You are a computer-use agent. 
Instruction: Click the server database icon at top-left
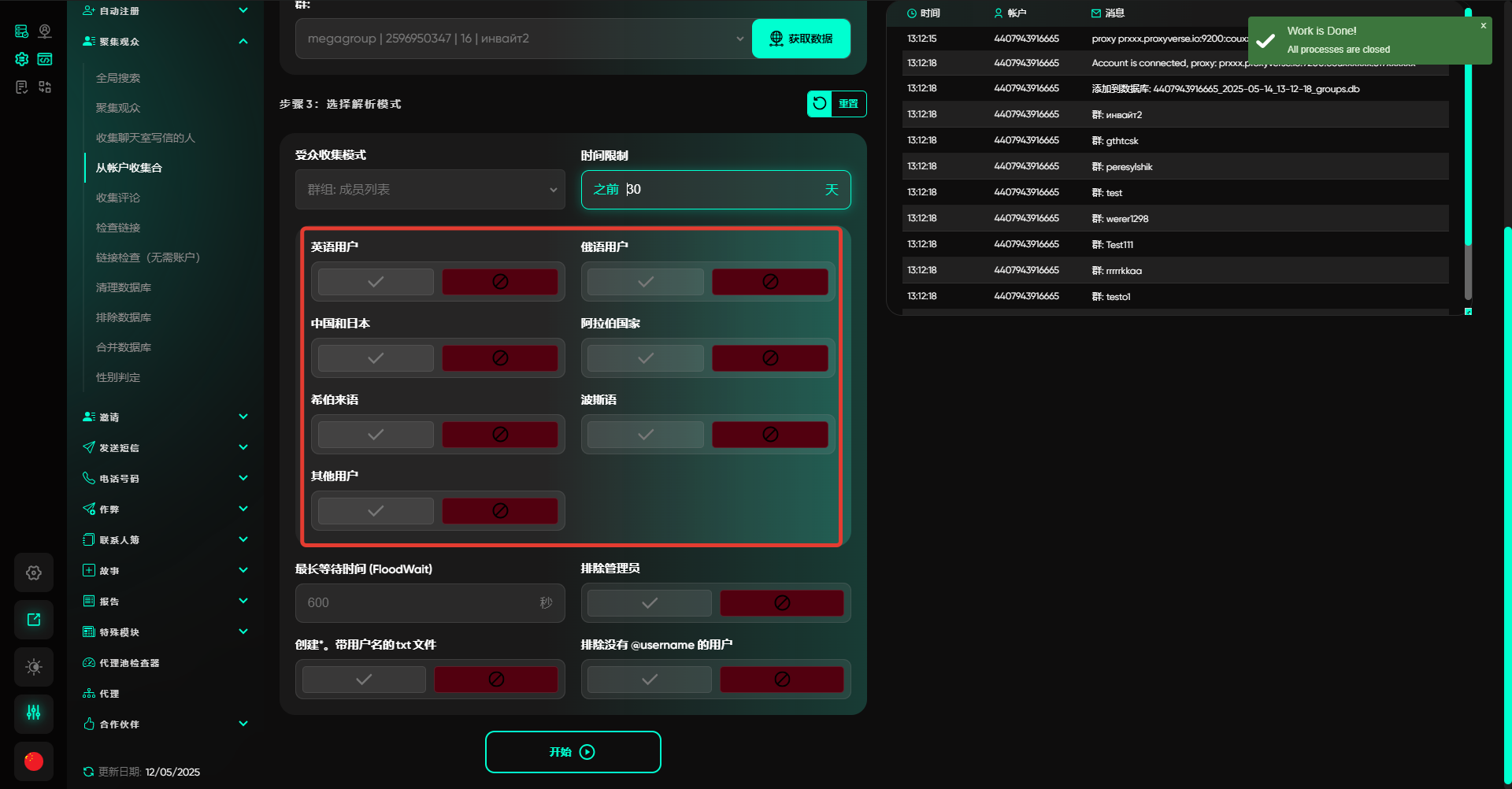(x=22, y=31)
